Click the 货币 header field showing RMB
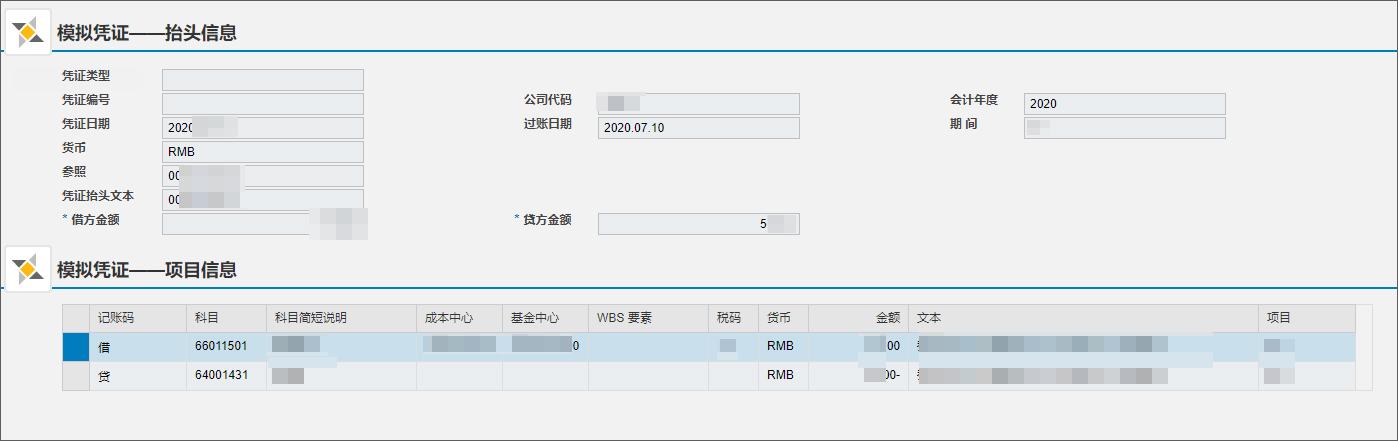The width and height of the screenshot is (1398, 441). pyautogui.click(x=262, y=152)
